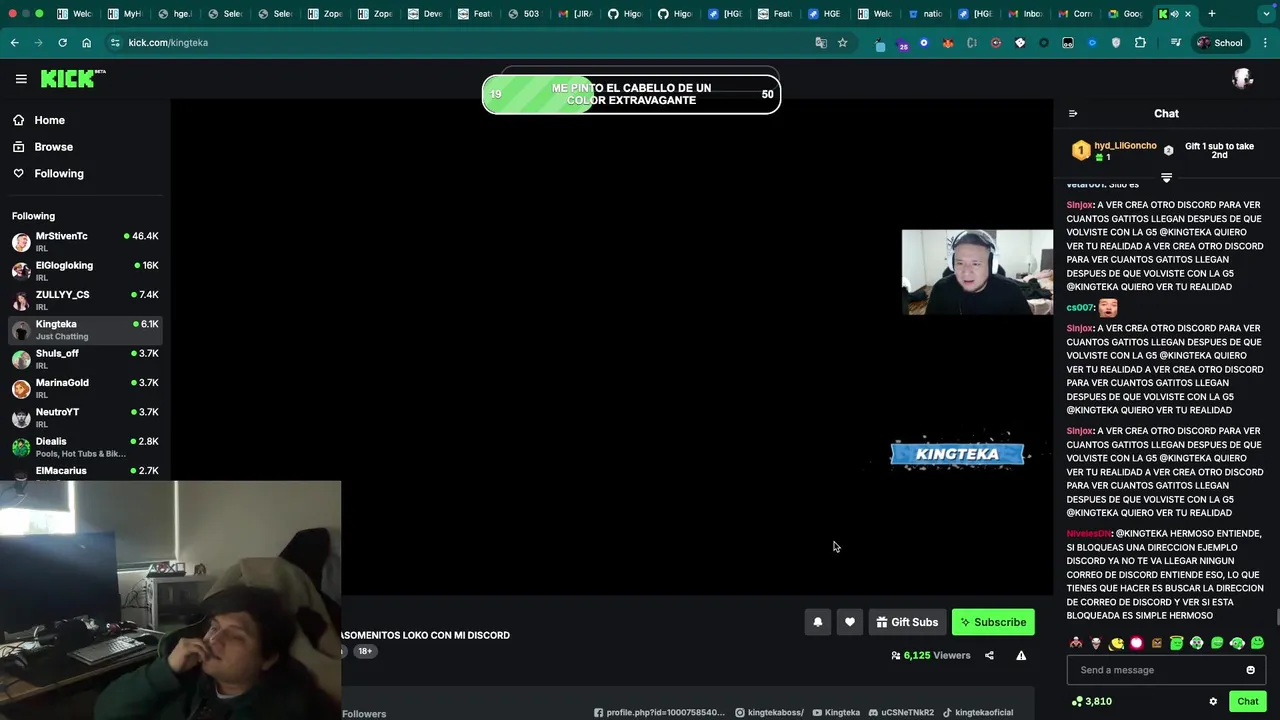The image size is (1280, 720).
Task: Select Kingteka channel in Following list
Action: click(x=85, y=329)
